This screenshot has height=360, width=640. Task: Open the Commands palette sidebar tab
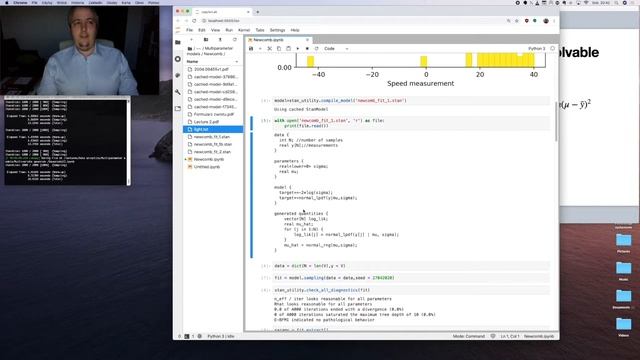(178, 76)
